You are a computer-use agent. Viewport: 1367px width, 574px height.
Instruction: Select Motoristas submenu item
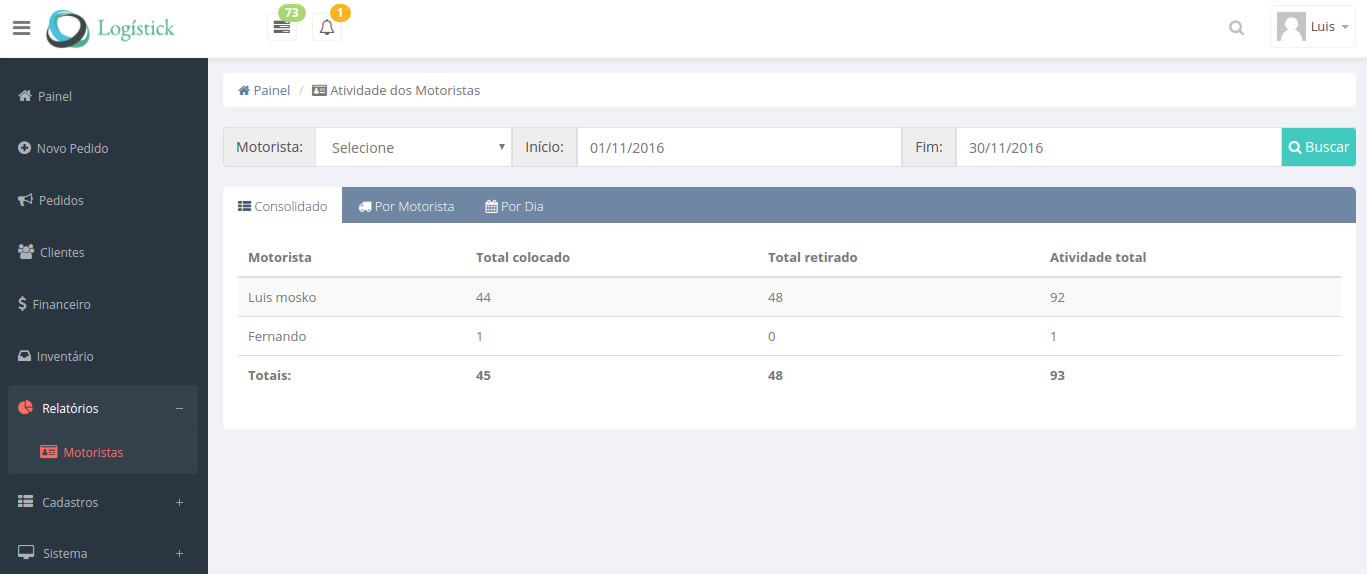tap(93, 452)
